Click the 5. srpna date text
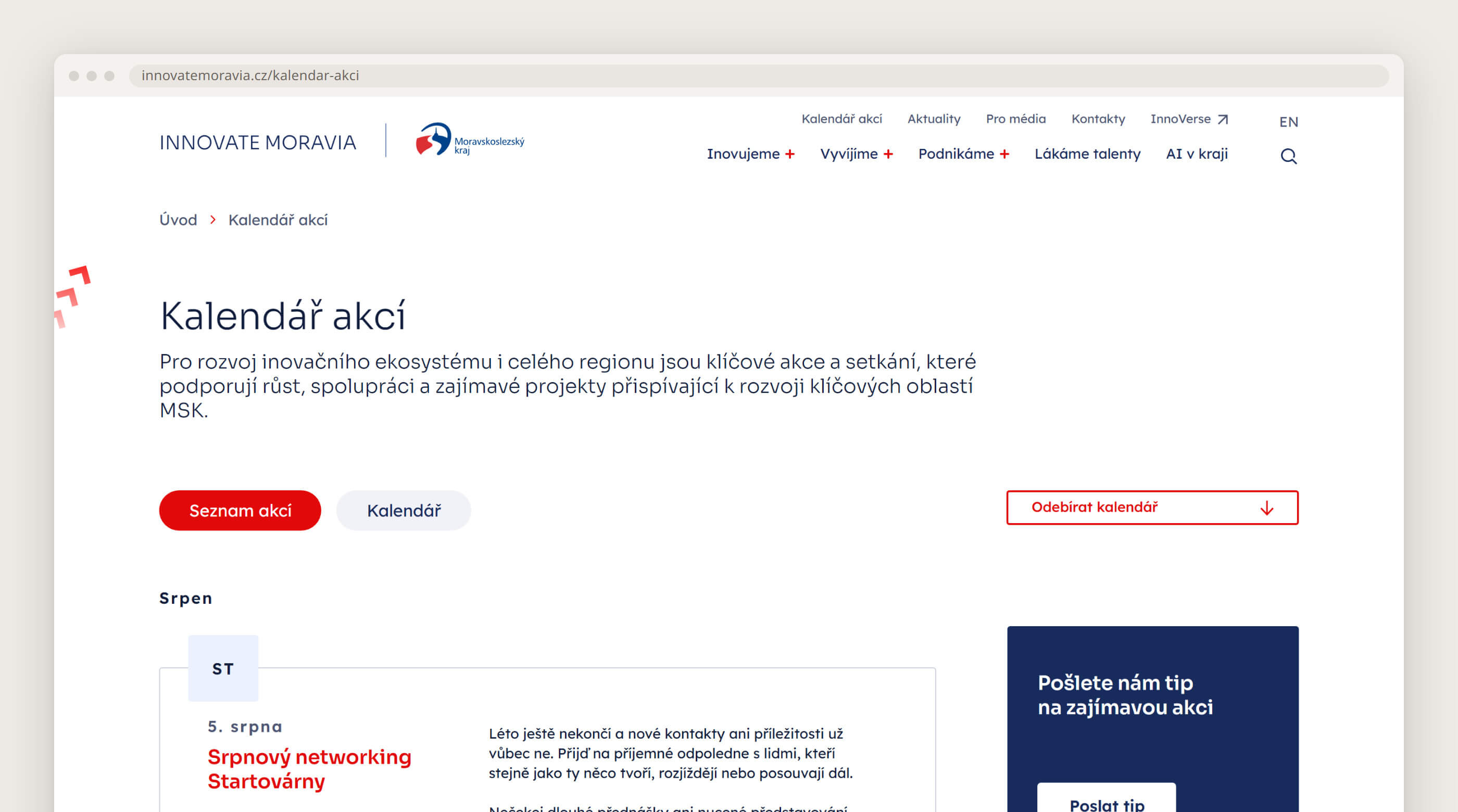 tap(245, 727)
